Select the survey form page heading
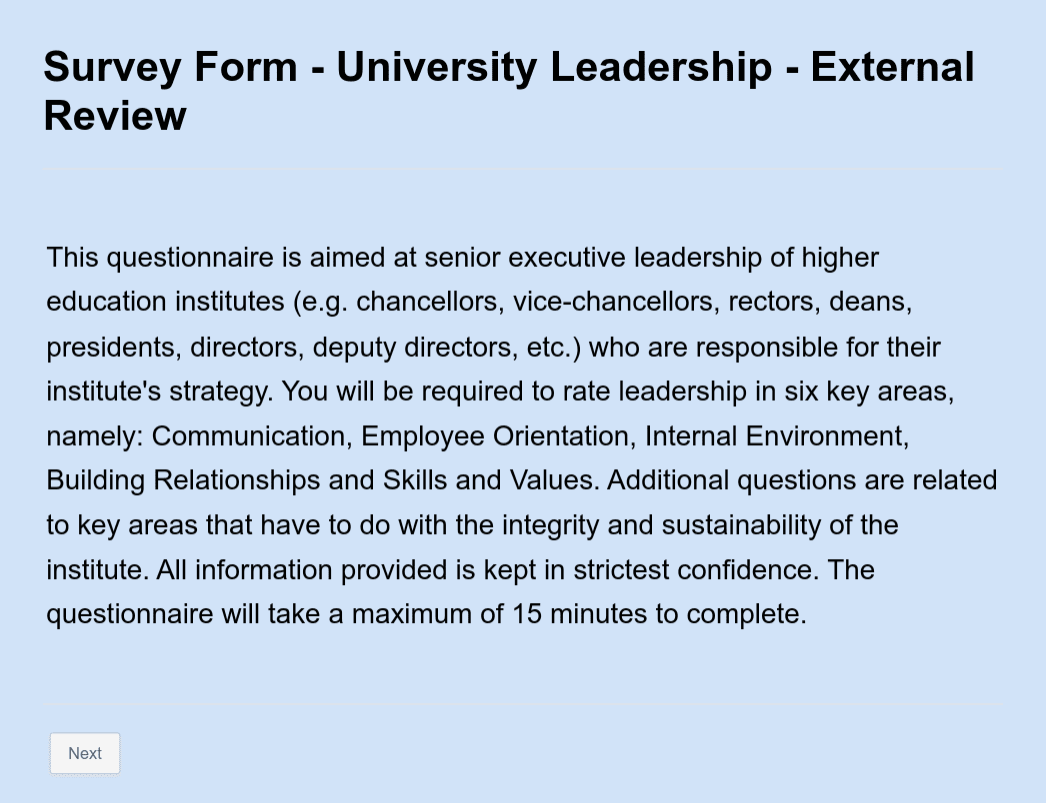Screen dimensions: 1046x803 click(x=508, y=90)
